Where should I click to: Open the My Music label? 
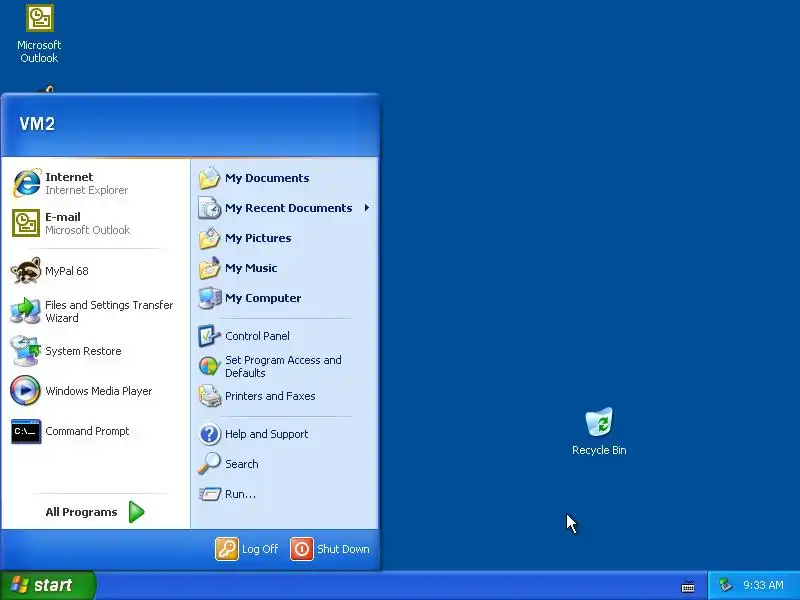coord(251,268)
